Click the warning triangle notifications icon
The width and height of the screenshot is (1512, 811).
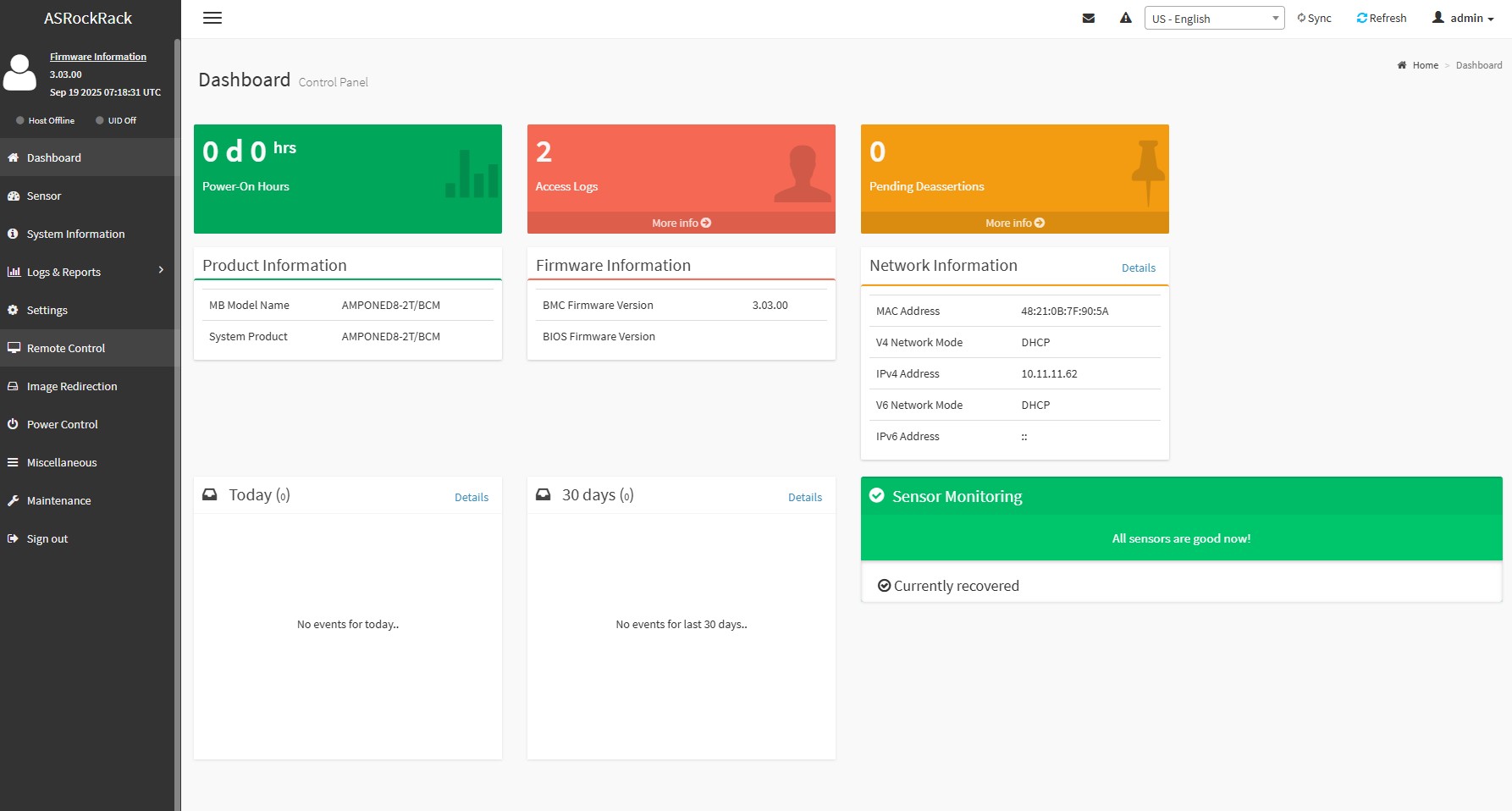click(x=1125, y=18)
